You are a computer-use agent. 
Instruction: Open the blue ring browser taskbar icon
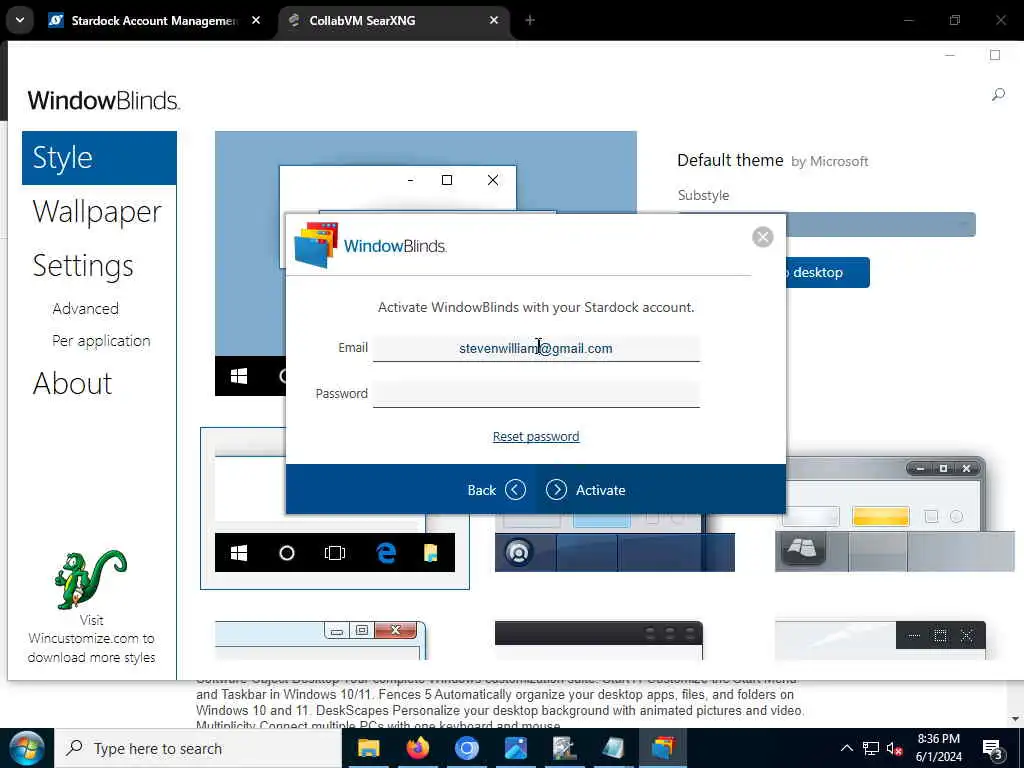click(x=466, y=748)
